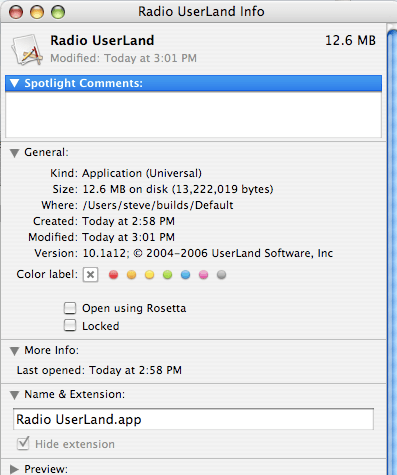
Task: Collapse the More Info section
Action: click(14, 351)
